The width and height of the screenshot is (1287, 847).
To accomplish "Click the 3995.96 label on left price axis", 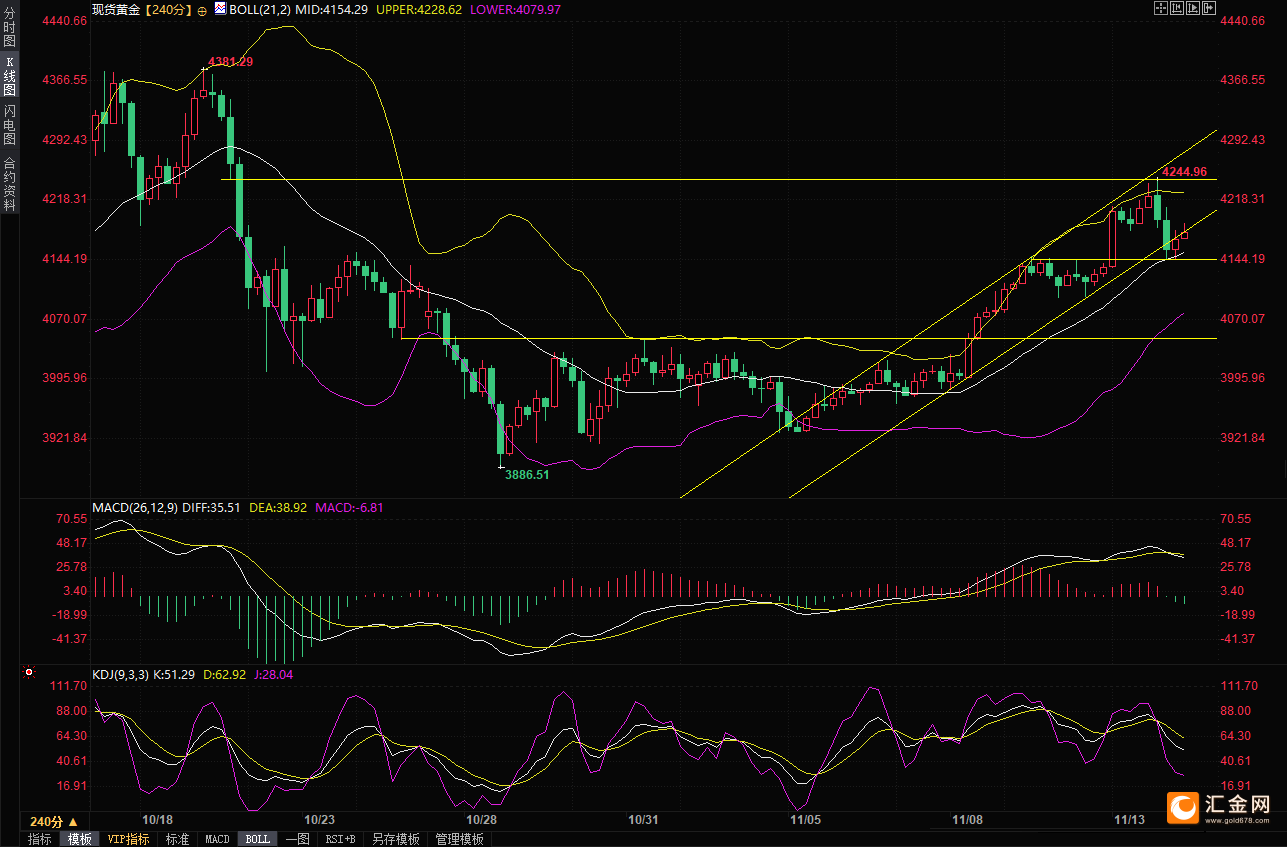I will pyautogui.click(x=64, y=378).
